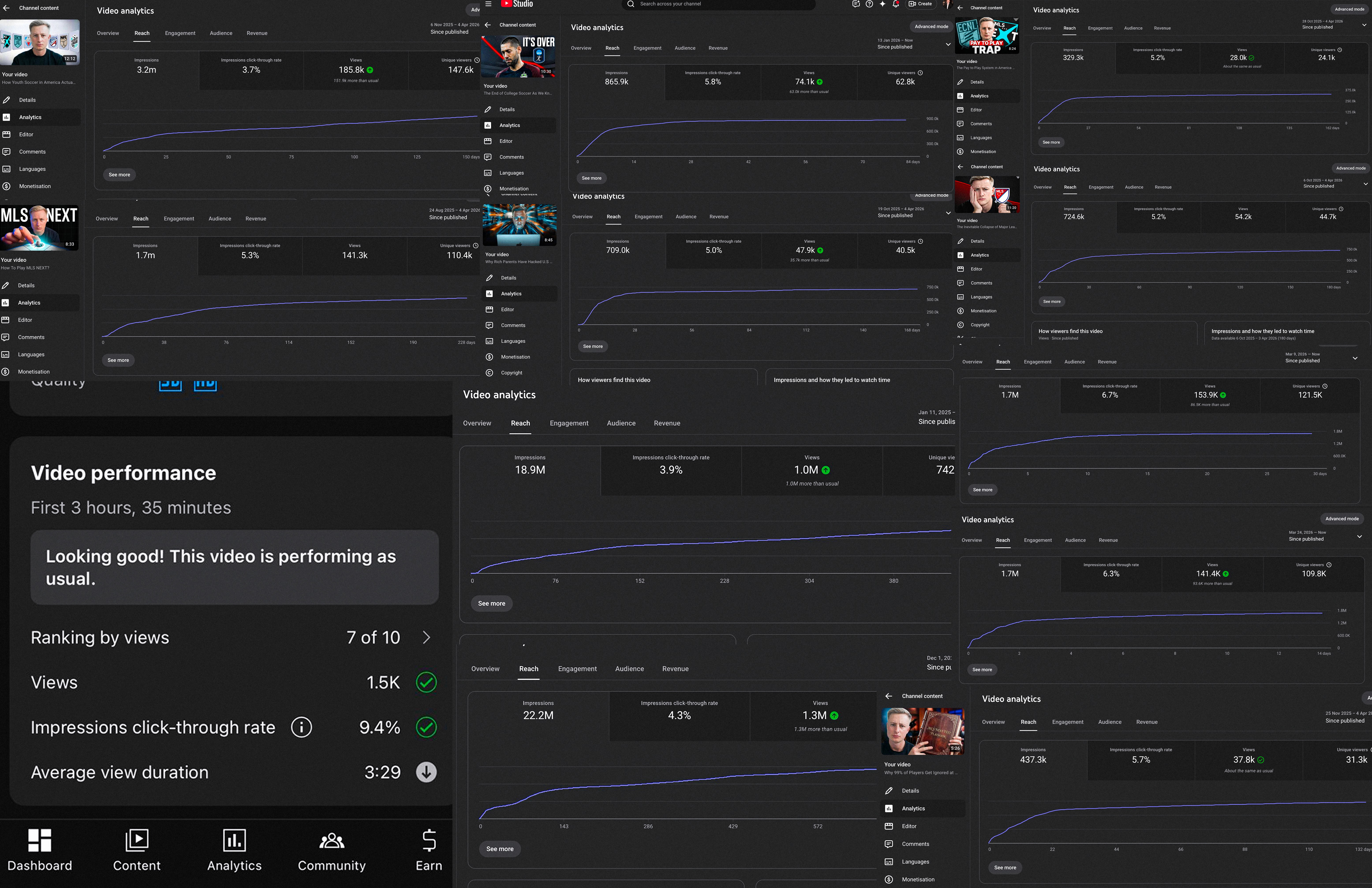Screen dimensions: 1372x888
Task: Open the IT'S OVER video thumbnail
Action: pyautogui.click(x=518, y=56)
